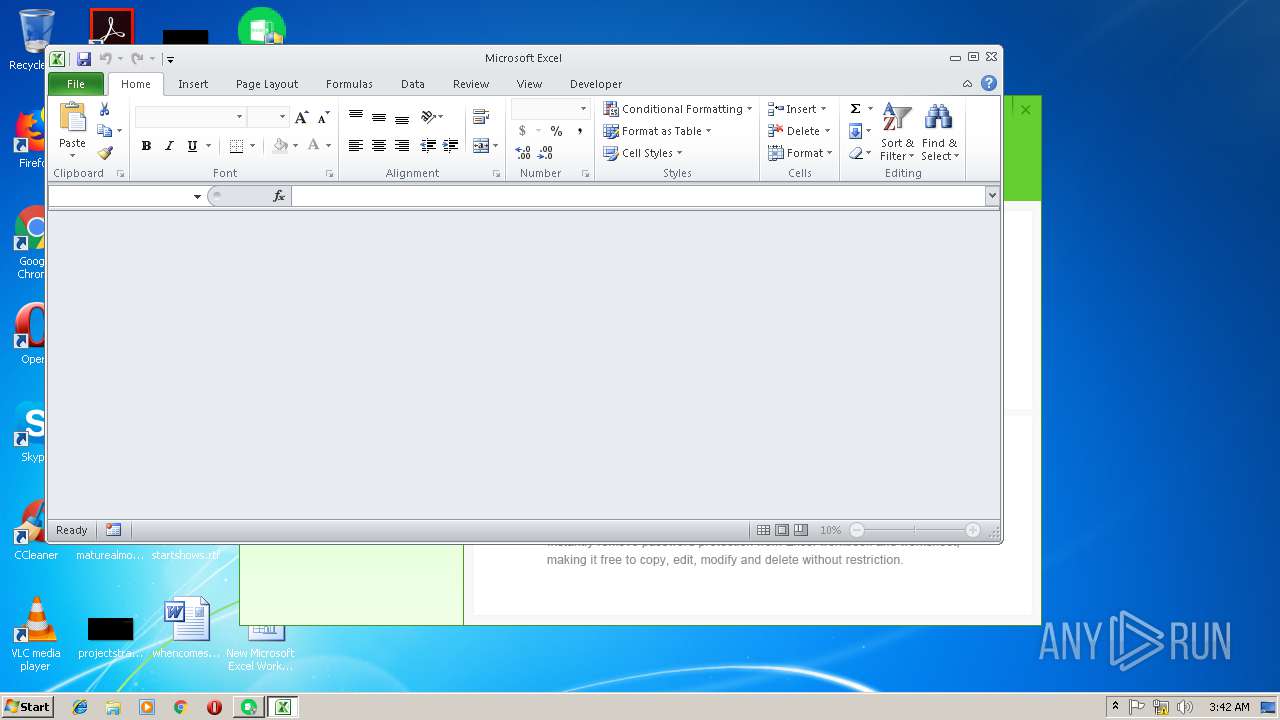Image resolution: width=1280 pixels, height=720 pixels.
Task: Click in the formula bar input
Action: [x=638, y=196]
